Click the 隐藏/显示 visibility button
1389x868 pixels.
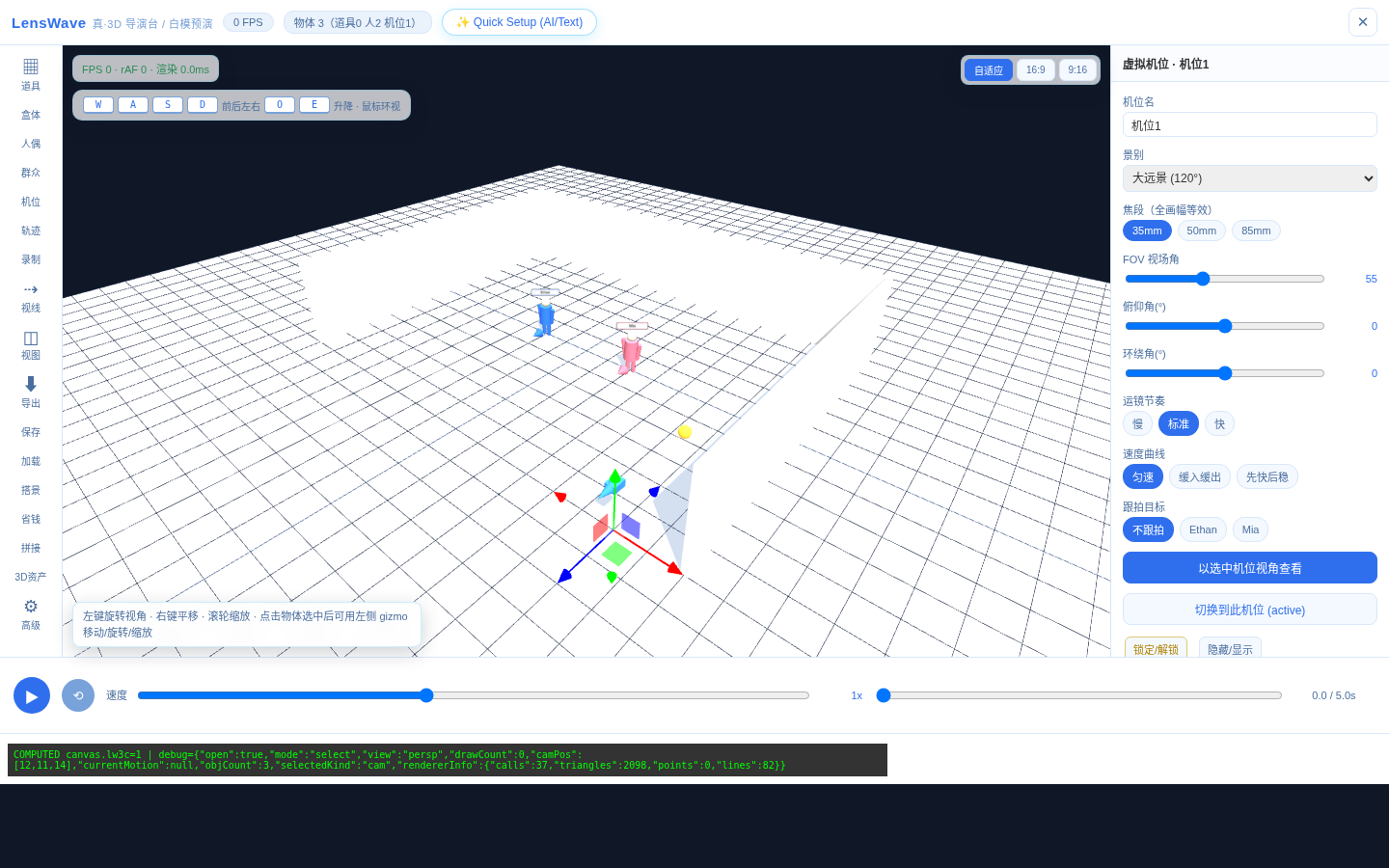point(1230,648)
